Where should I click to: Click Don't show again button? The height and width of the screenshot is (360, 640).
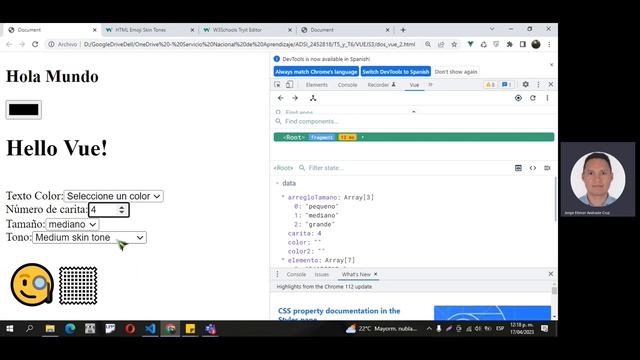point(456,72)
